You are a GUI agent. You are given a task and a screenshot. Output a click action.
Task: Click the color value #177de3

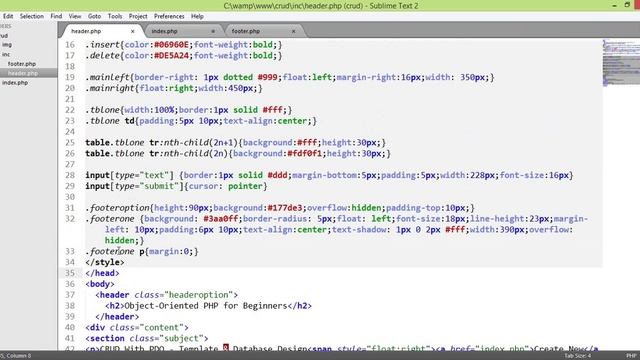pyautogui.click(x=284, y=208)
